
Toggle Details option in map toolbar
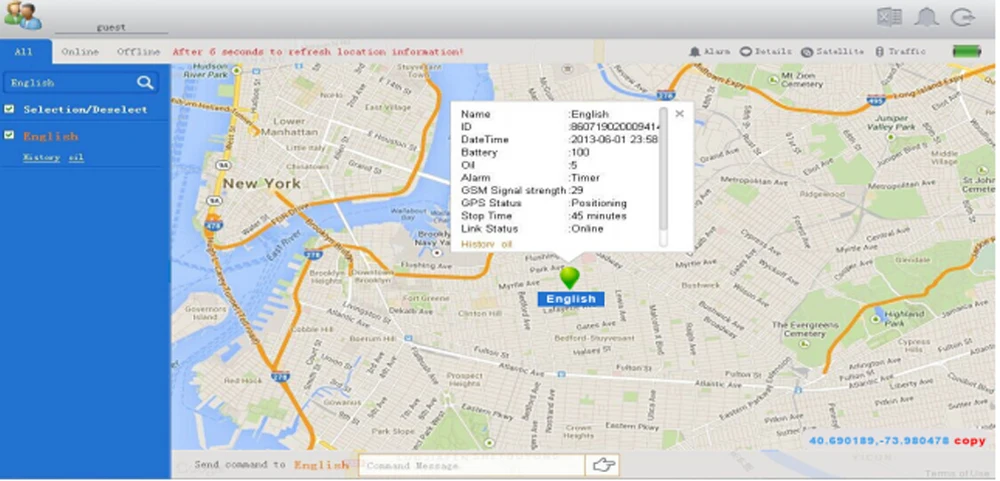(x=765, y=52)
